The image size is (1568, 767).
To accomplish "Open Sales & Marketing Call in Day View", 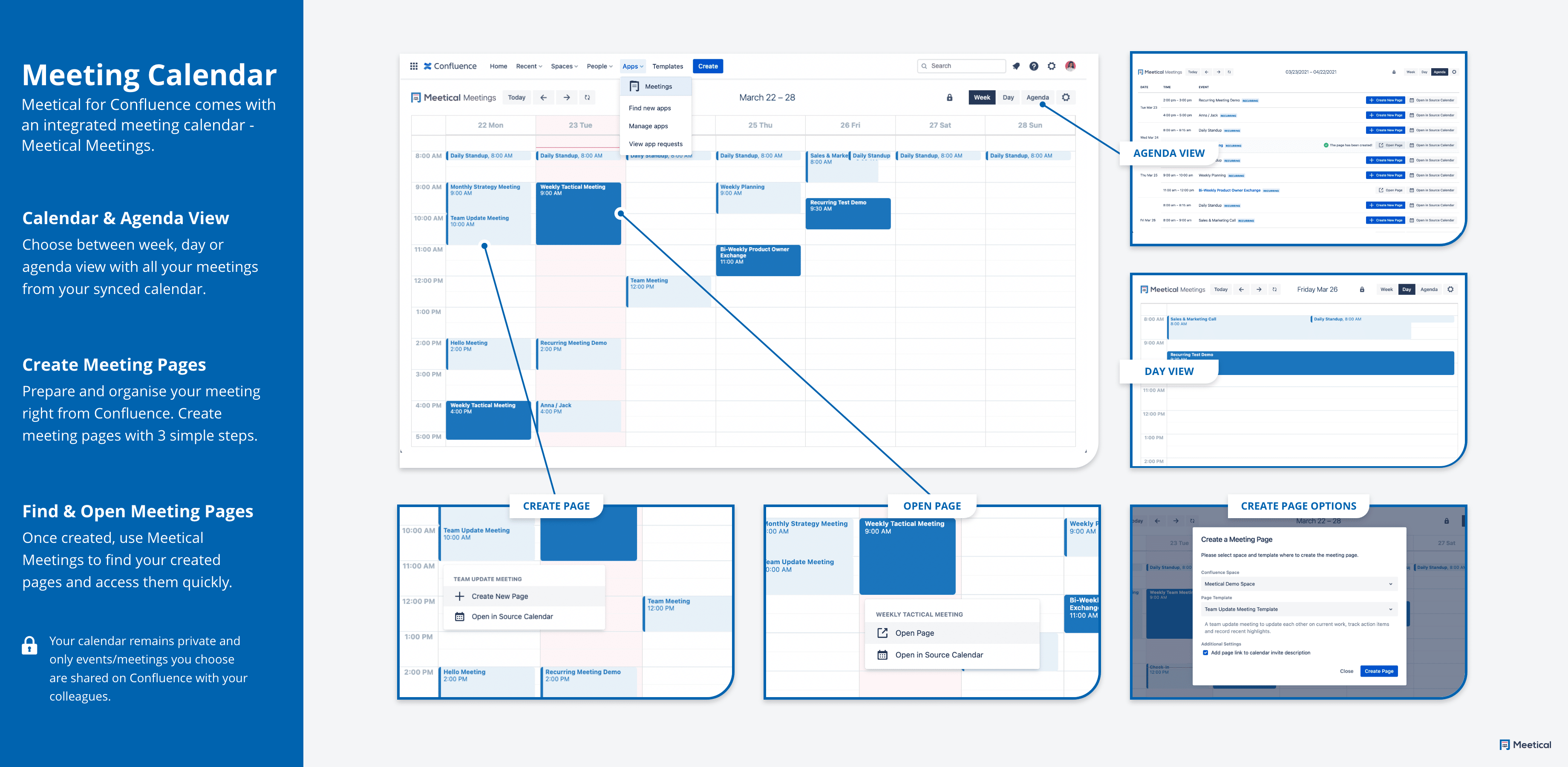I will (x=1238, y=328).
